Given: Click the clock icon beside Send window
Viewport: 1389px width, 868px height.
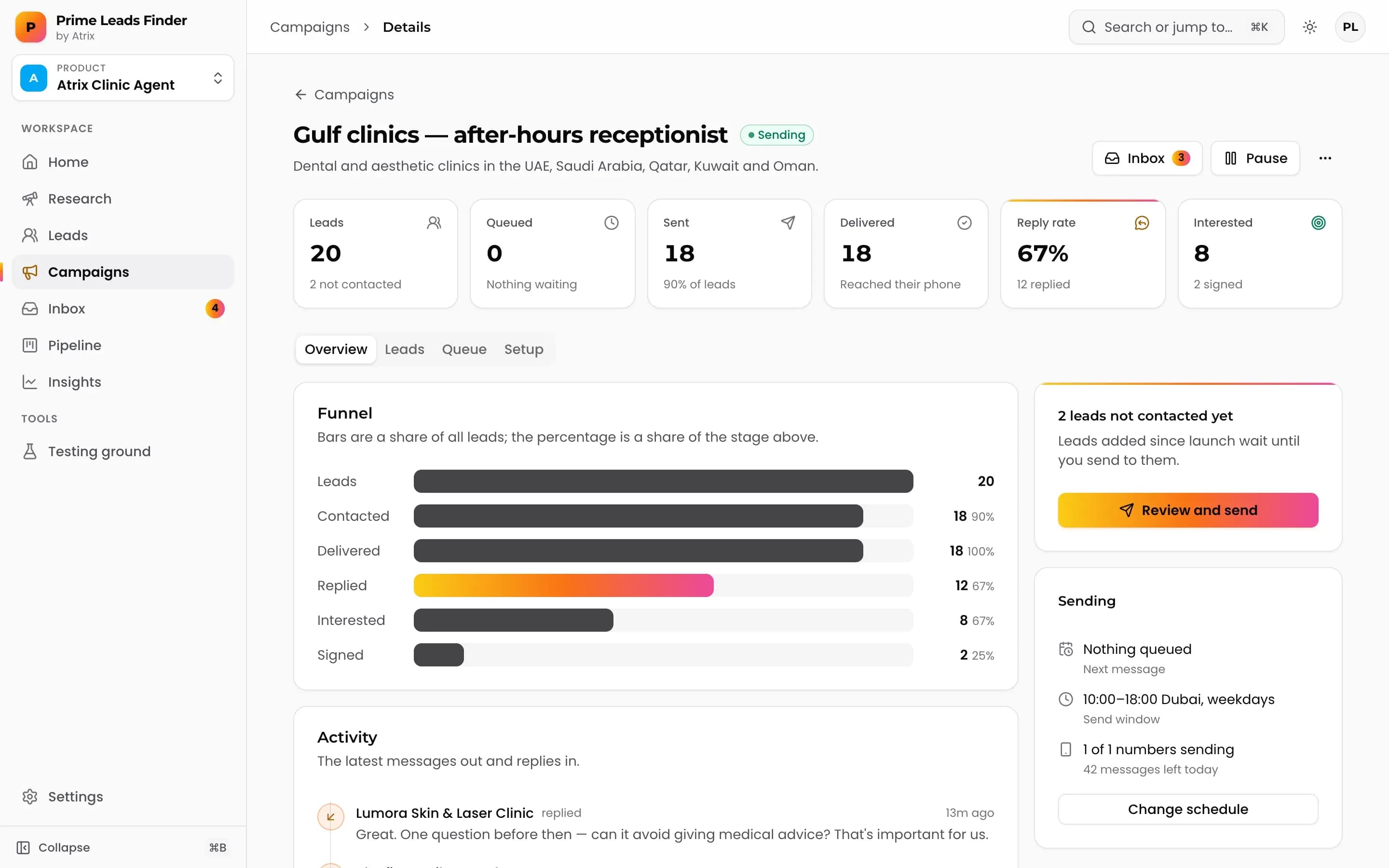Looking at the screenshot, I should 1066,699.
